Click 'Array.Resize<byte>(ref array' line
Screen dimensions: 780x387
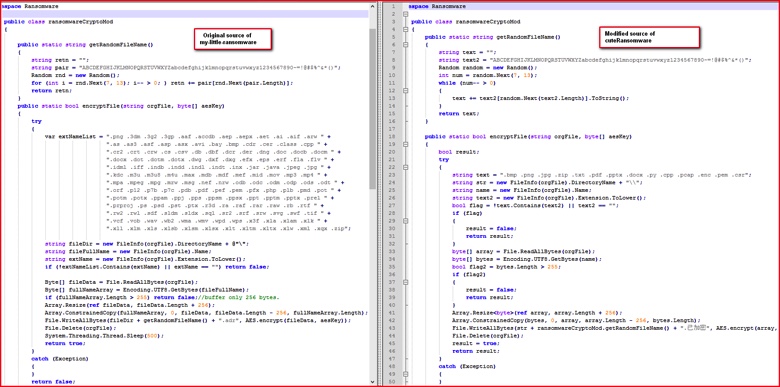[x=537, y=312]
